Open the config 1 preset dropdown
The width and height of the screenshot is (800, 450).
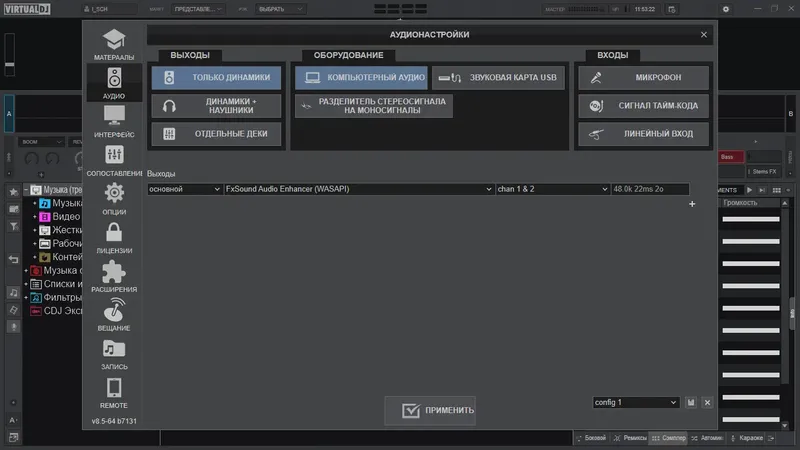click(x=636, y=403)
